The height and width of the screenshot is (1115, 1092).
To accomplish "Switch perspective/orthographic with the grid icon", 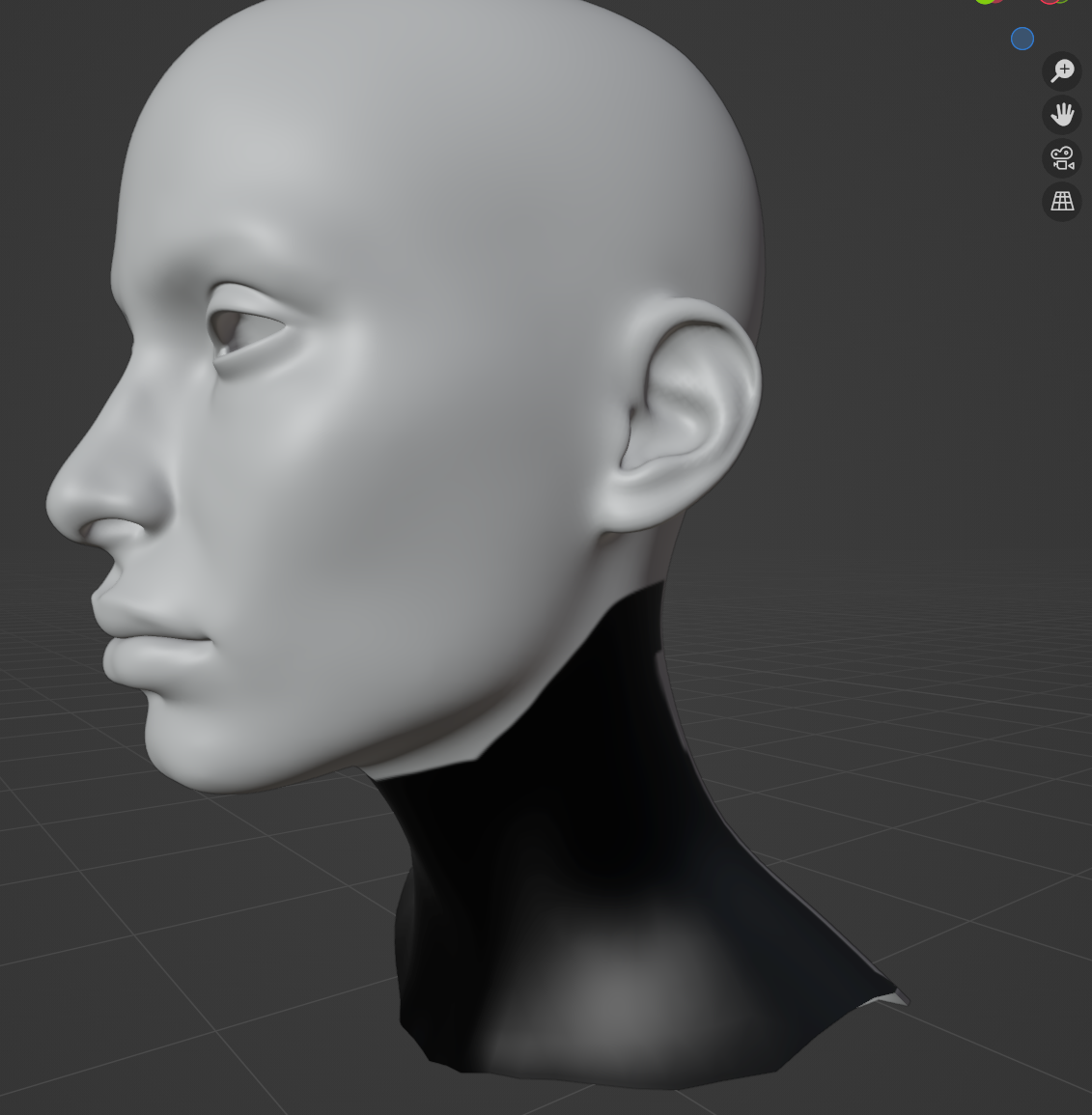I will (x=1062, y=201).
